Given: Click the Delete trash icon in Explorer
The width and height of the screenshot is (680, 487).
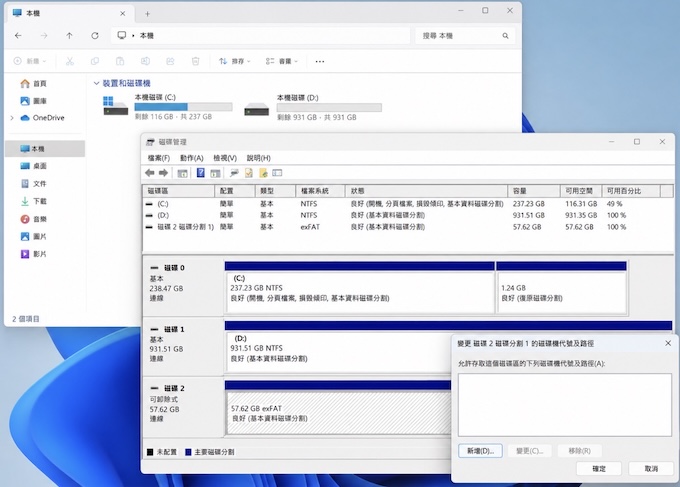Looking at the screenshot, I should click(196, 61).
